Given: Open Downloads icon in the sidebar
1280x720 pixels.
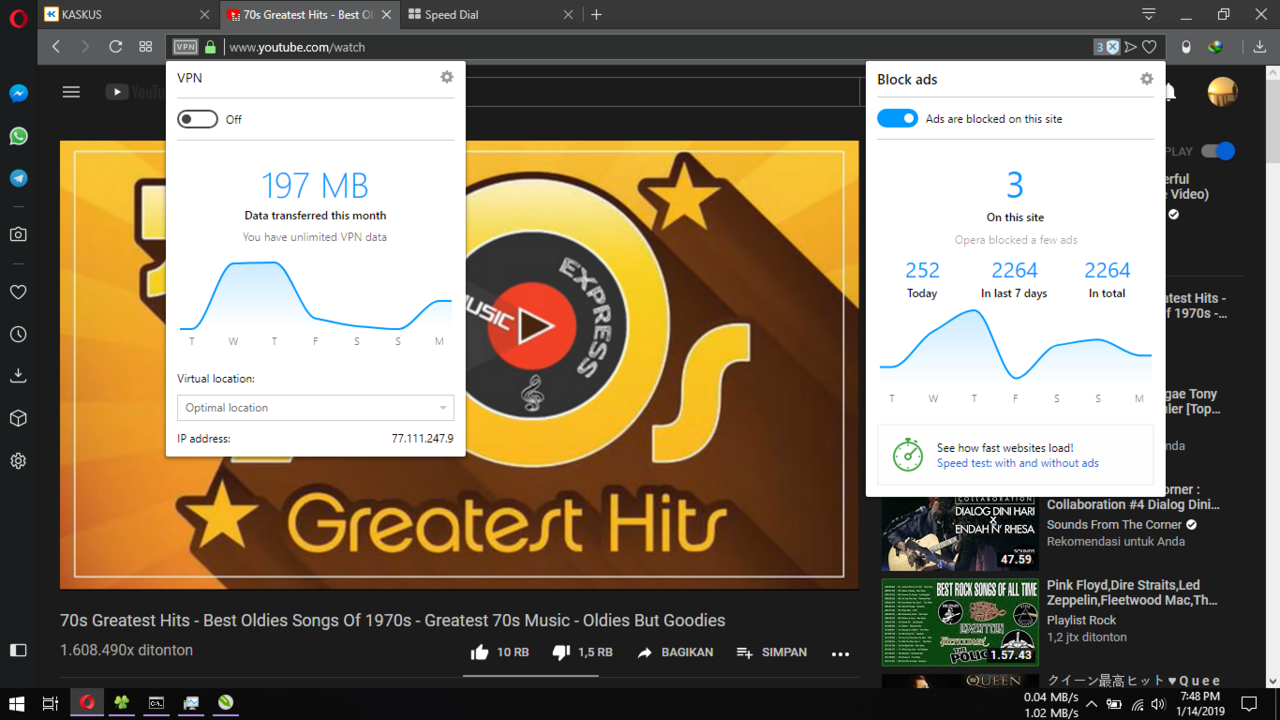Looking at the screenshot, I should 18,376.
